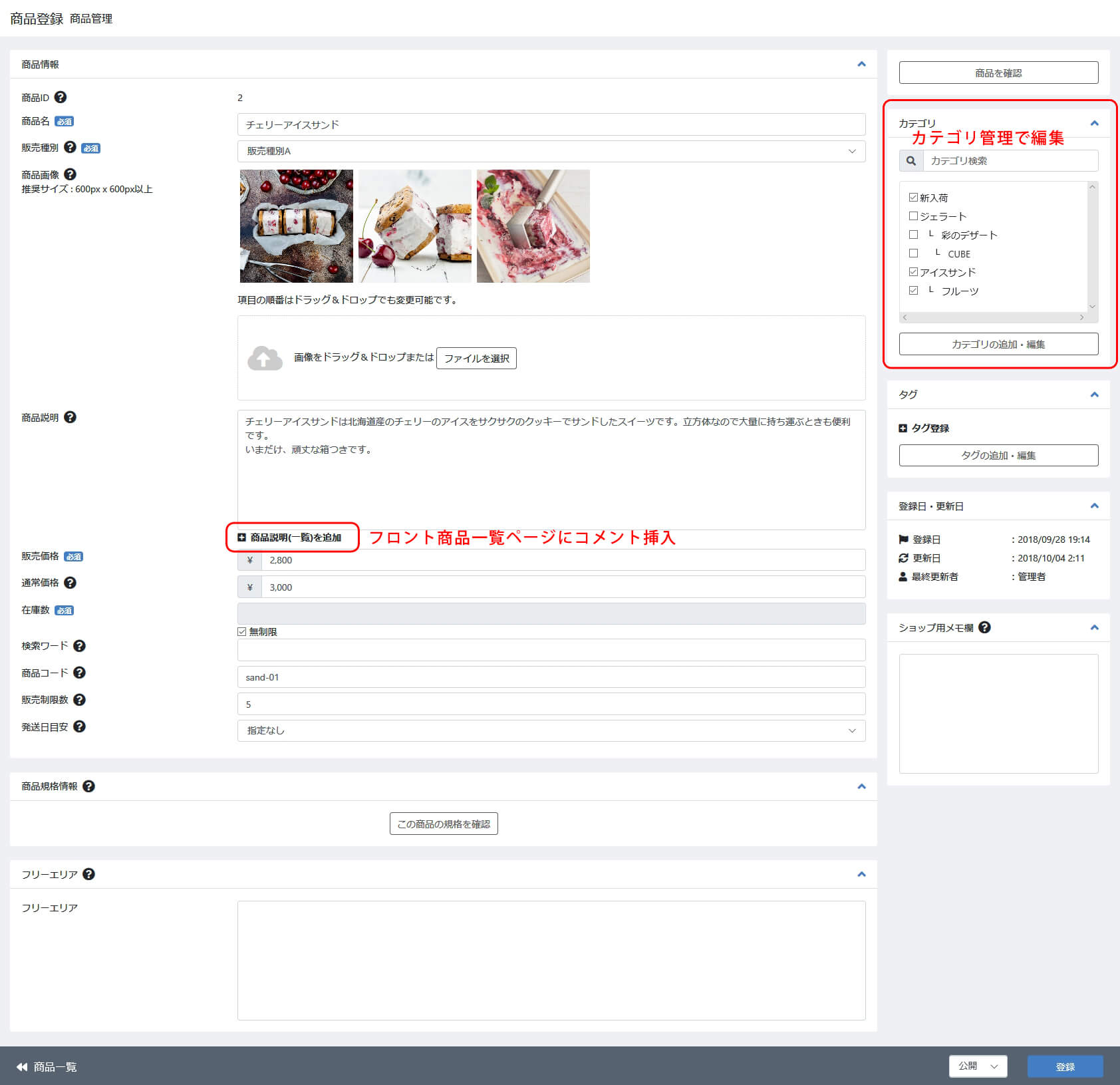Toggle the 無制限 stock checkbox
1120x1085 pixels.
click(242, 632)
